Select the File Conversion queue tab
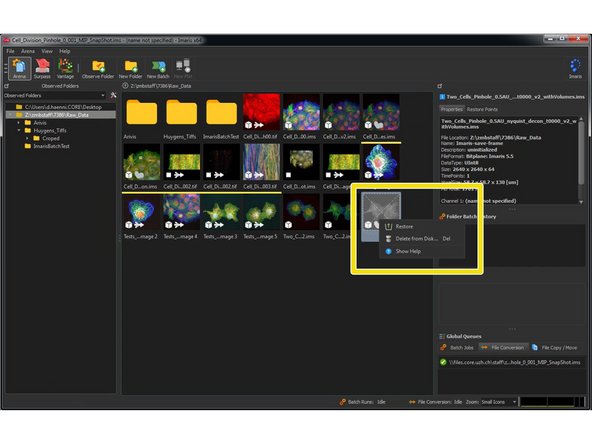The height and width of the screenshot is (444, 592). (x=503, y=347)
